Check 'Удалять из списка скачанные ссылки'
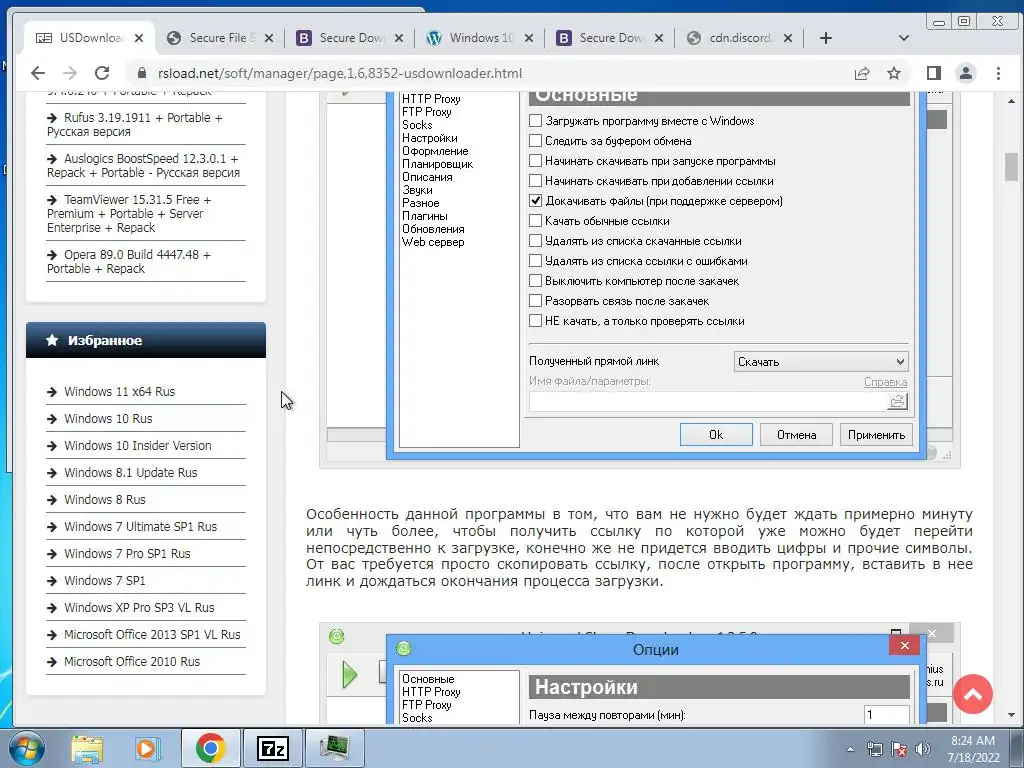 click(x=536, y=241)
